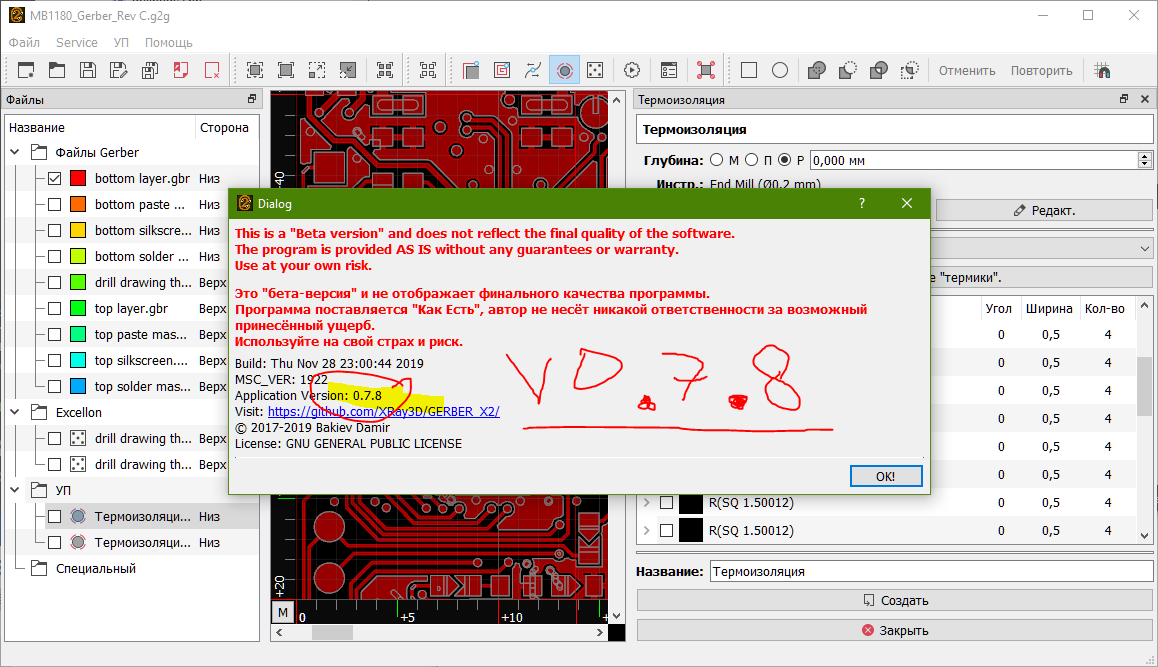This screenshot has height=667, width=1158.
Task: Click the New project toolbar icon
Action: point(26,70)
